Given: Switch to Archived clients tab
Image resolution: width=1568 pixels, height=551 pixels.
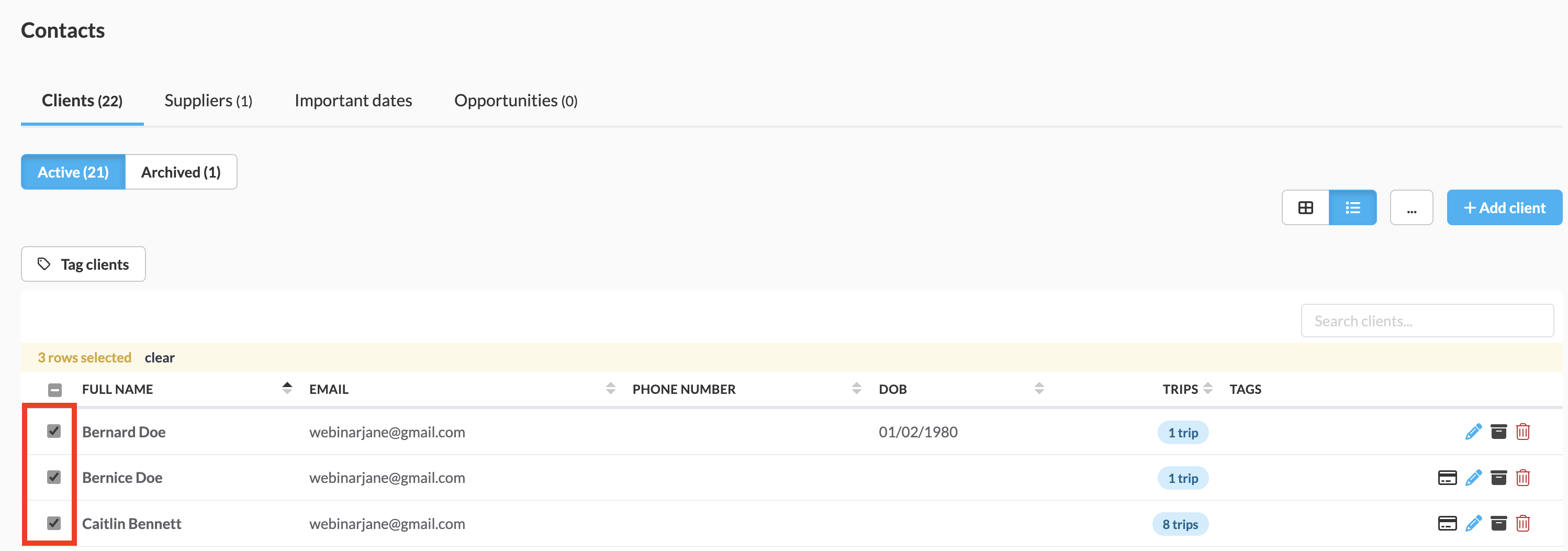Looking at the screenshot, I should 181,172.
